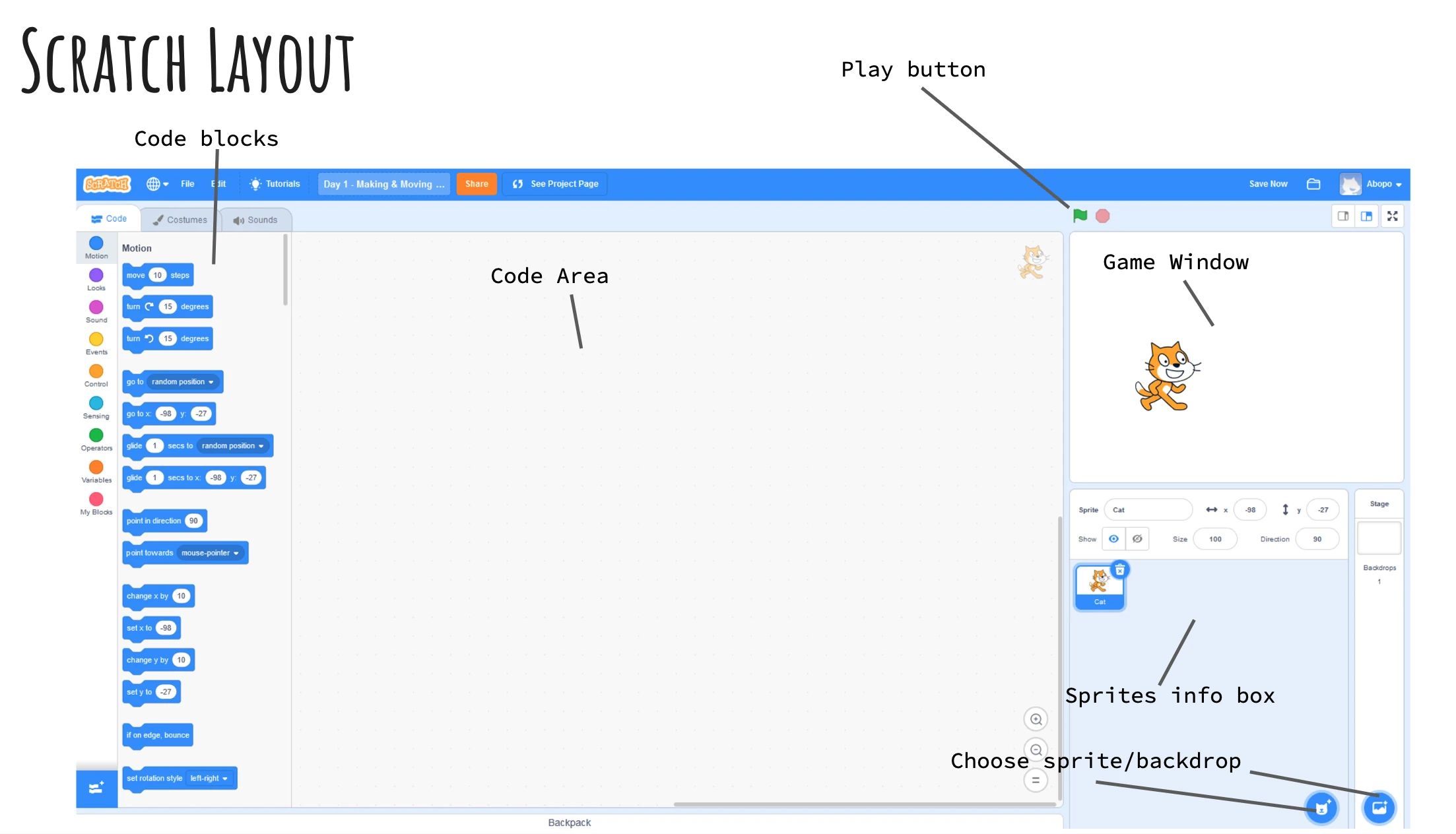Open the language globe dropdown
This screenshot has width=1456, height=834.
[x=157, y=184]
